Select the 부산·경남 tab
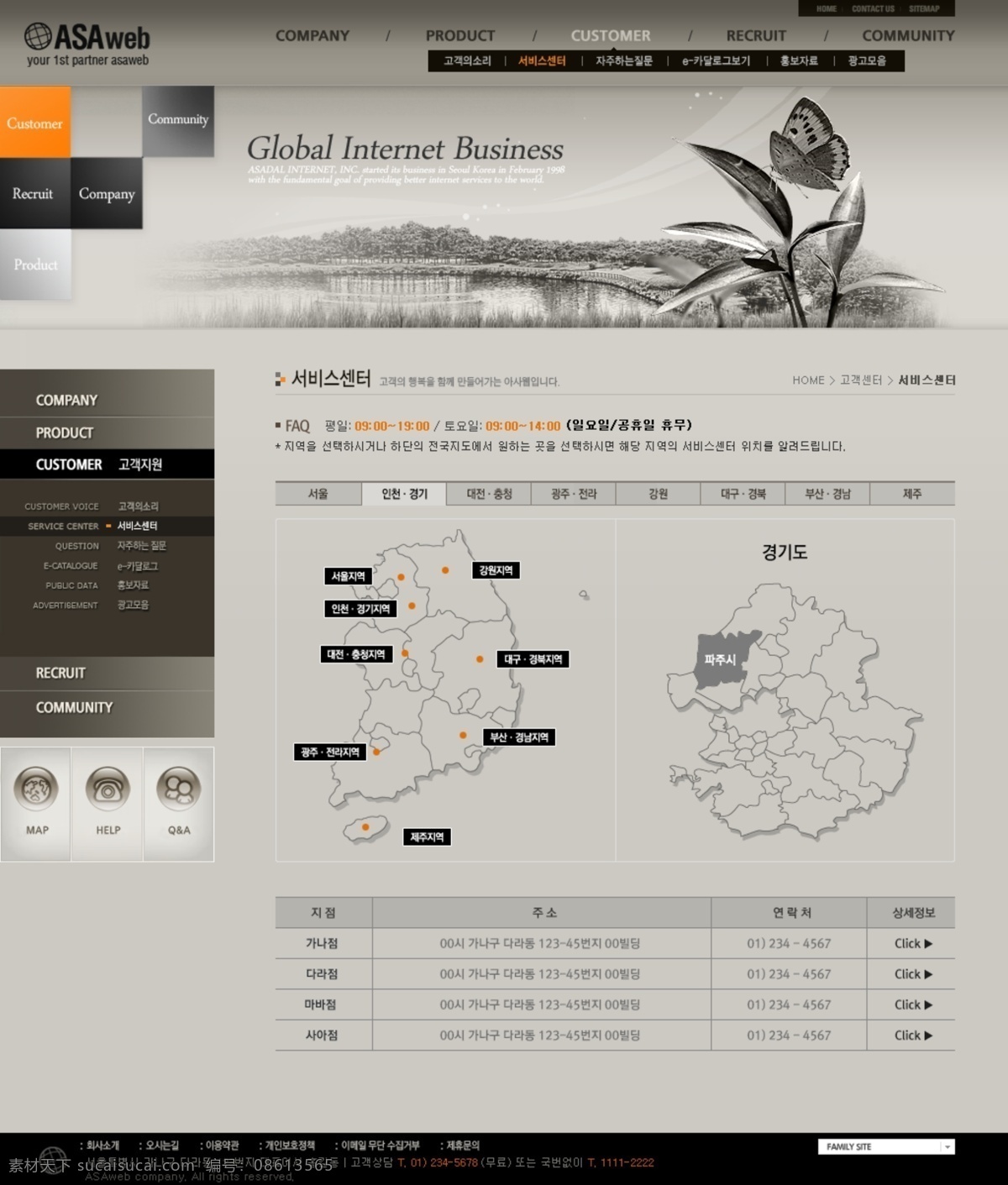 coord(828,494)
